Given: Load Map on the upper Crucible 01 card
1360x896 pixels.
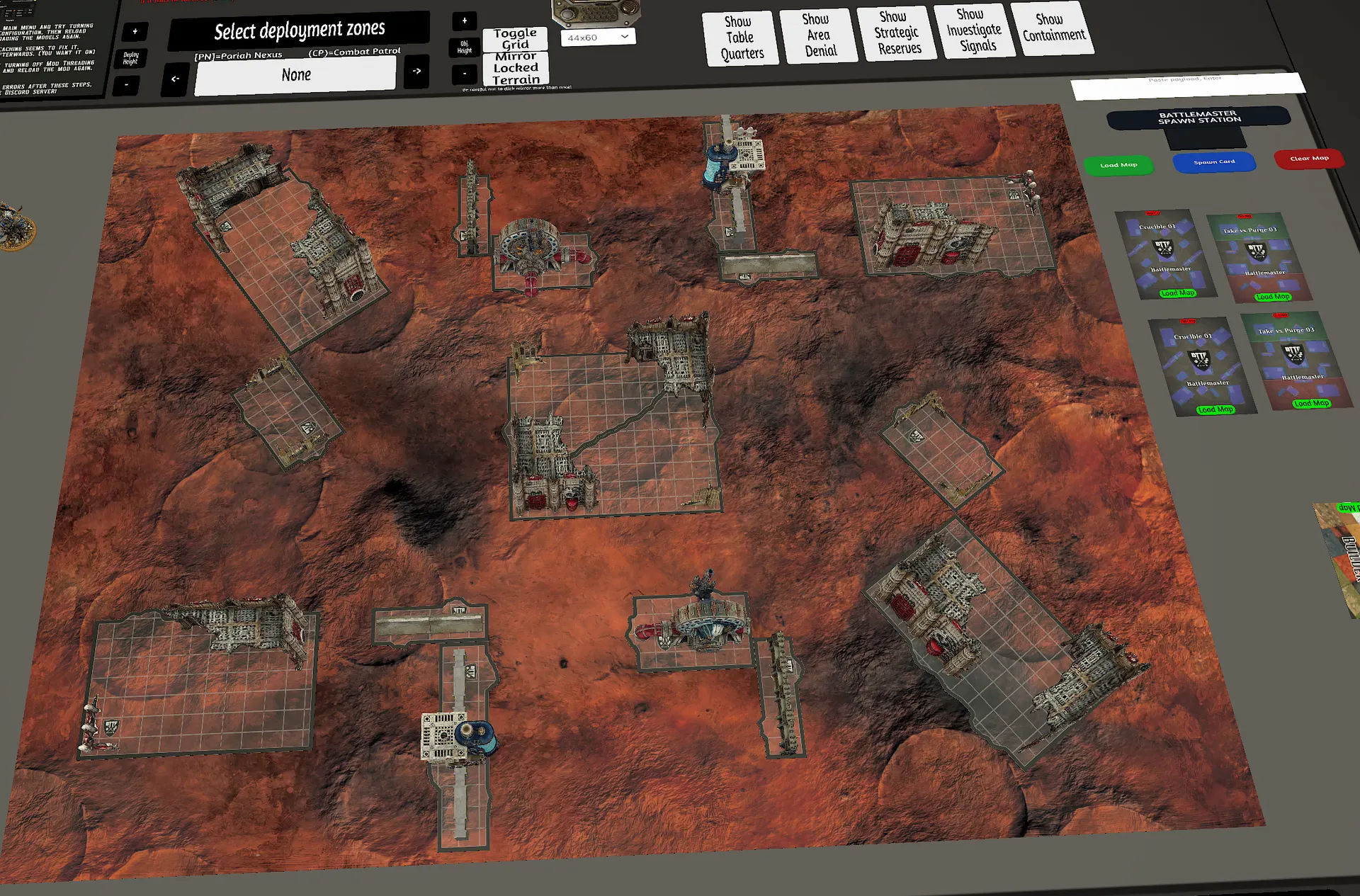Looking at the screenshot, I should [1177, 293].
